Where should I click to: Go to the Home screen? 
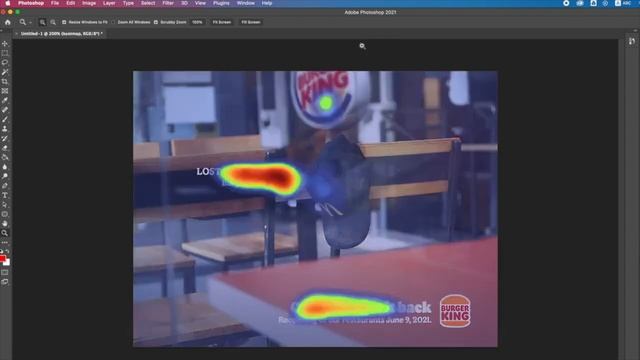(x=8, y=22)
